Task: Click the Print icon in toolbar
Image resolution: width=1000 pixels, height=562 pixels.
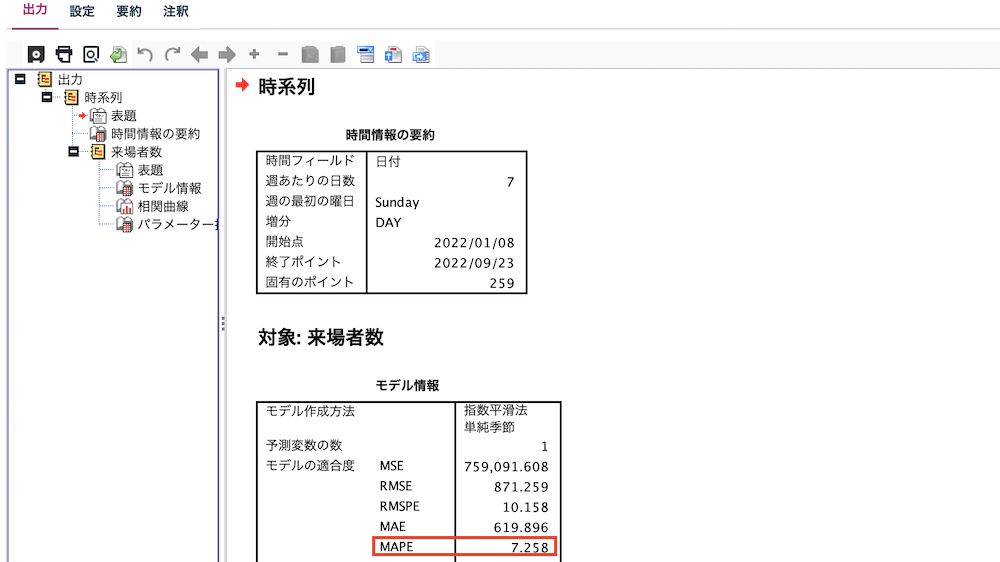Action: coord(64,54)
